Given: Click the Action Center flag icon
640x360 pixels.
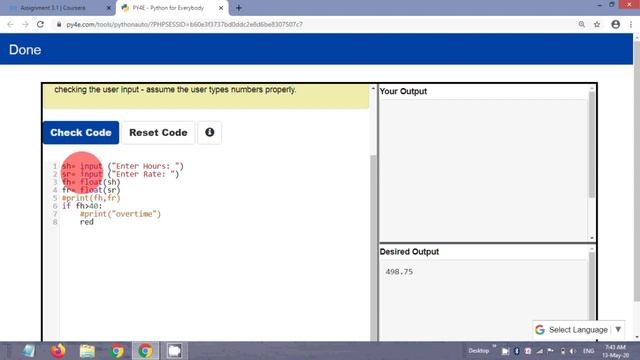Looking at the screenshot, I should point(551,351).
